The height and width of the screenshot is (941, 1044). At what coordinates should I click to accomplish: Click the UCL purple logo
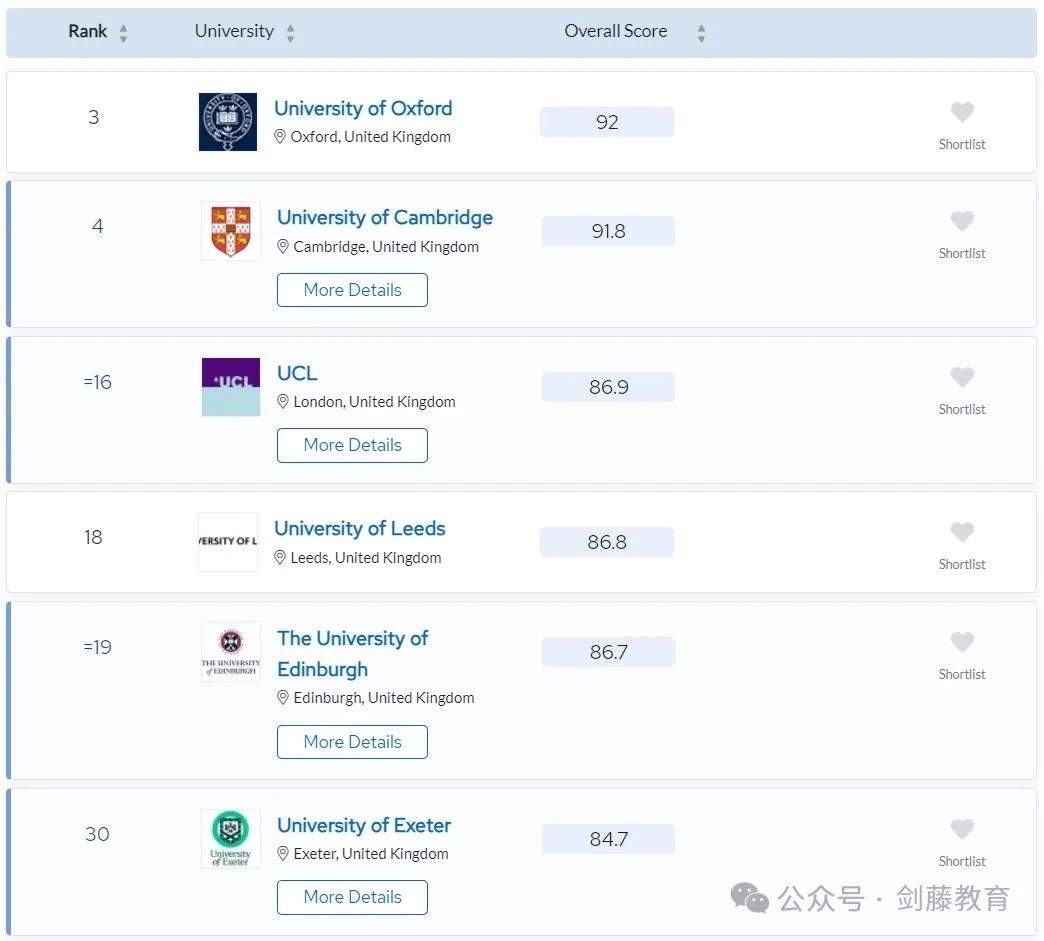230,387
